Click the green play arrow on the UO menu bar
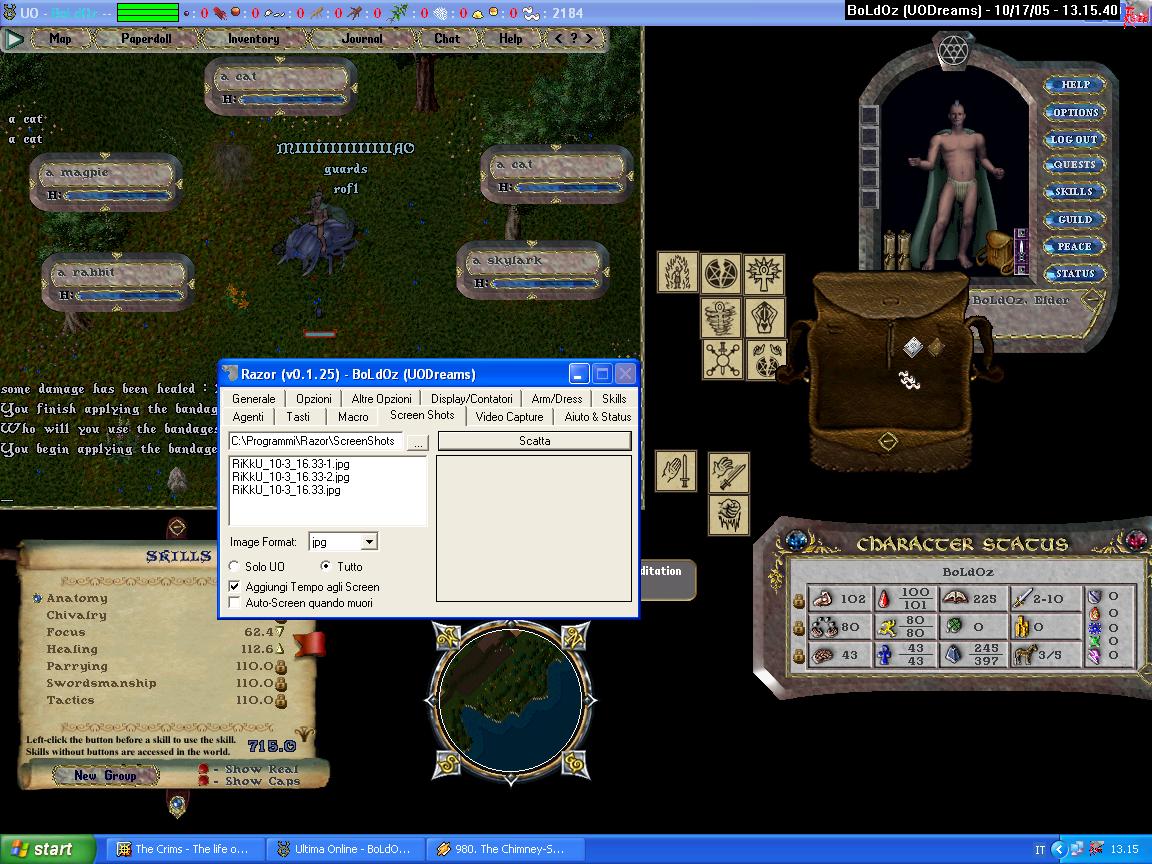The height and width of the screenshot is (864, 1152). 13,39
